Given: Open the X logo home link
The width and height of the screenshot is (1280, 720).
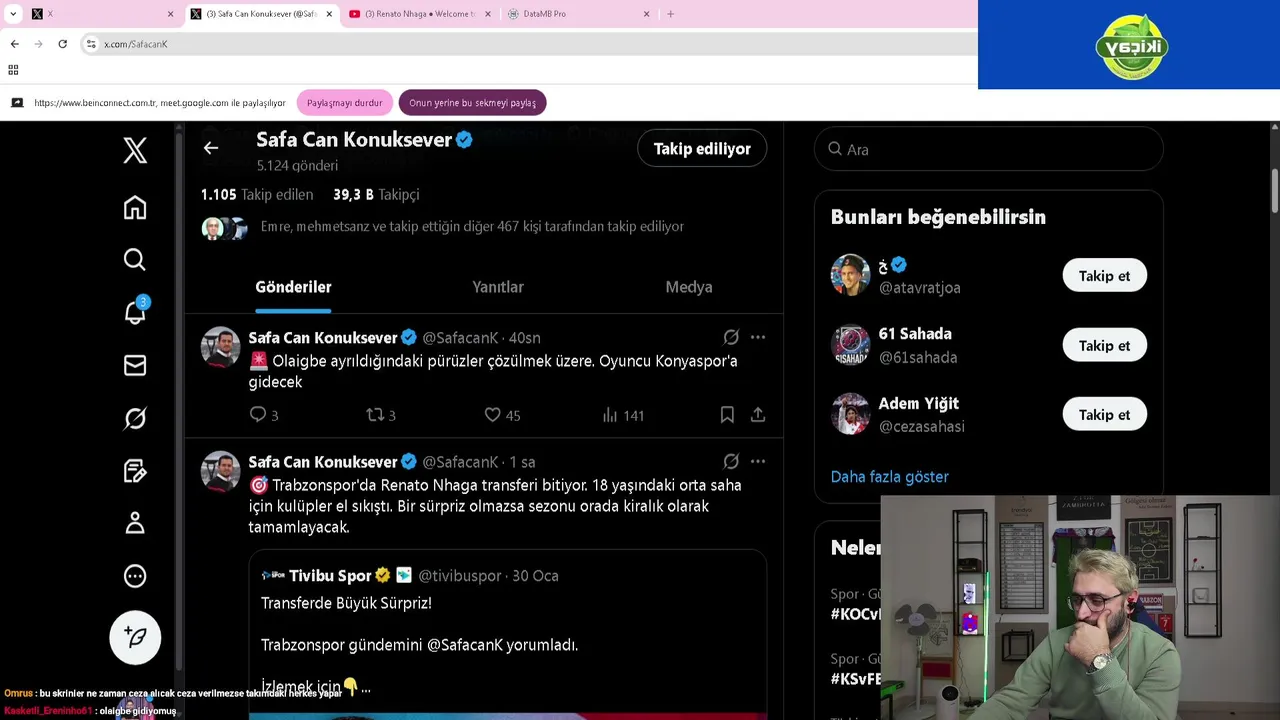Looking at the screenshot, I should tap(135, 150).
